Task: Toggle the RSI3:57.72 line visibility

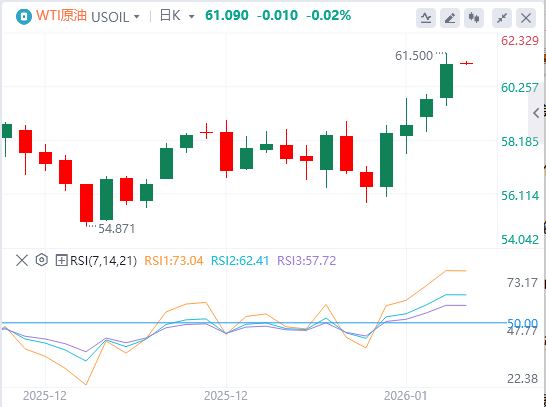Action: coord(307,261)
